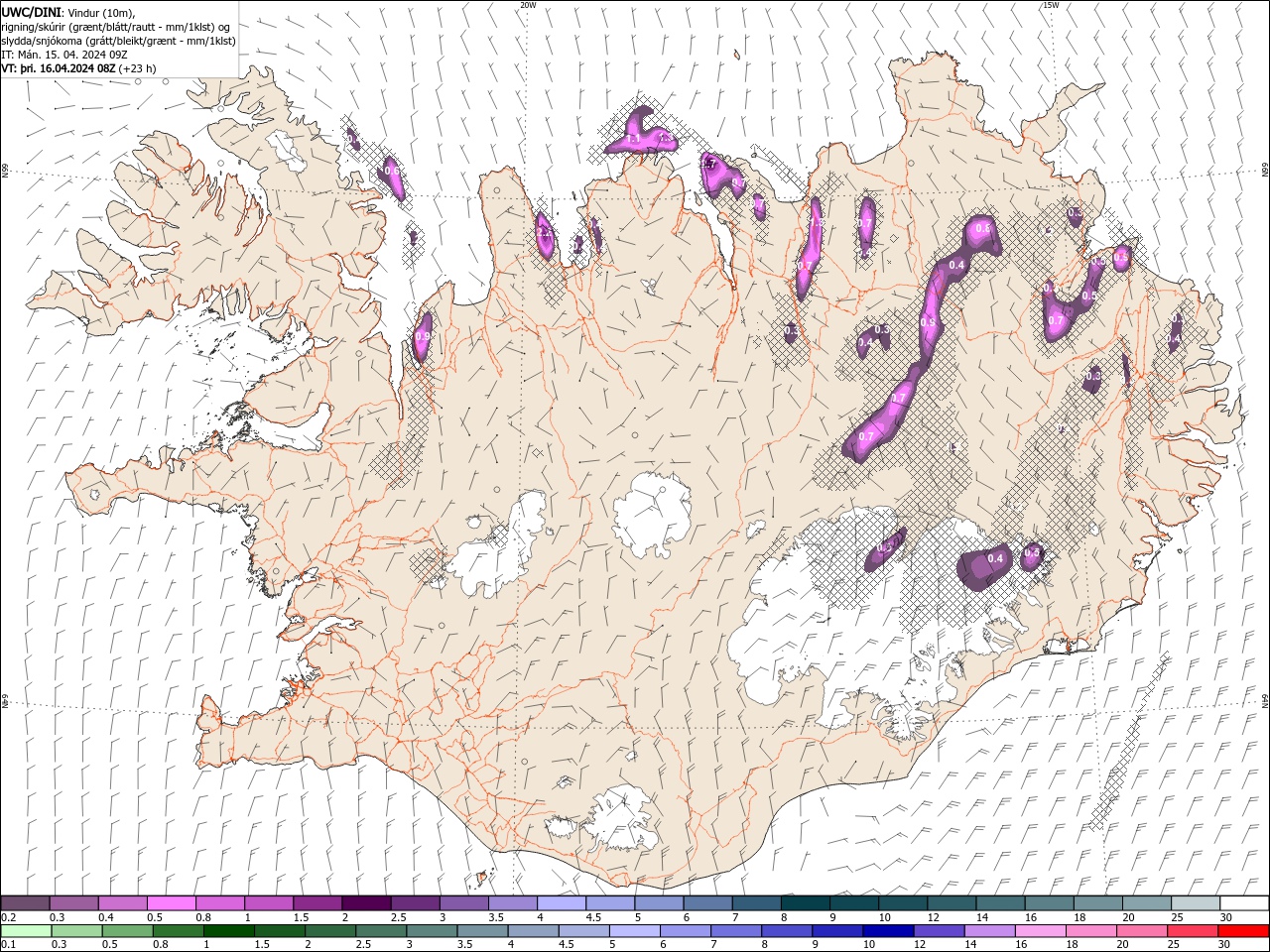1270x952 pixels.
Task: Click the "0.2" label under top scale
Action: click(x=7, y=917)
